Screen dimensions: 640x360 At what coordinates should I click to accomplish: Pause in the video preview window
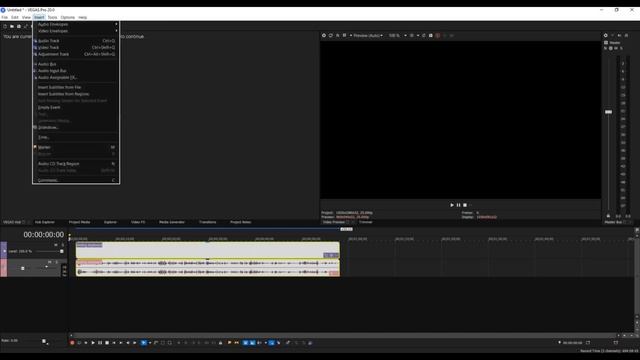click(458, 205)
